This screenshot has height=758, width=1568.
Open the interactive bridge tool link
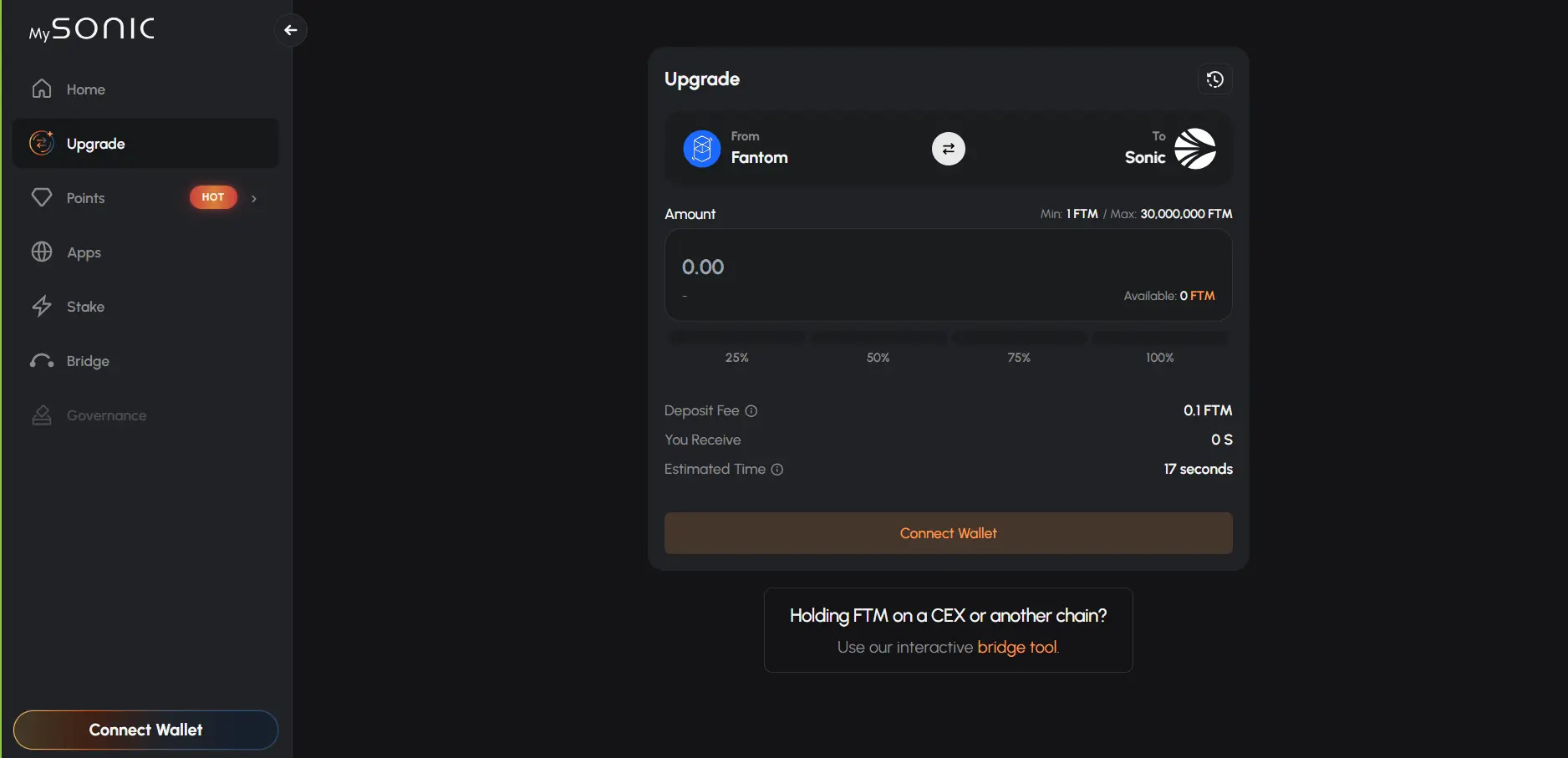click(x=1017, y=647)
